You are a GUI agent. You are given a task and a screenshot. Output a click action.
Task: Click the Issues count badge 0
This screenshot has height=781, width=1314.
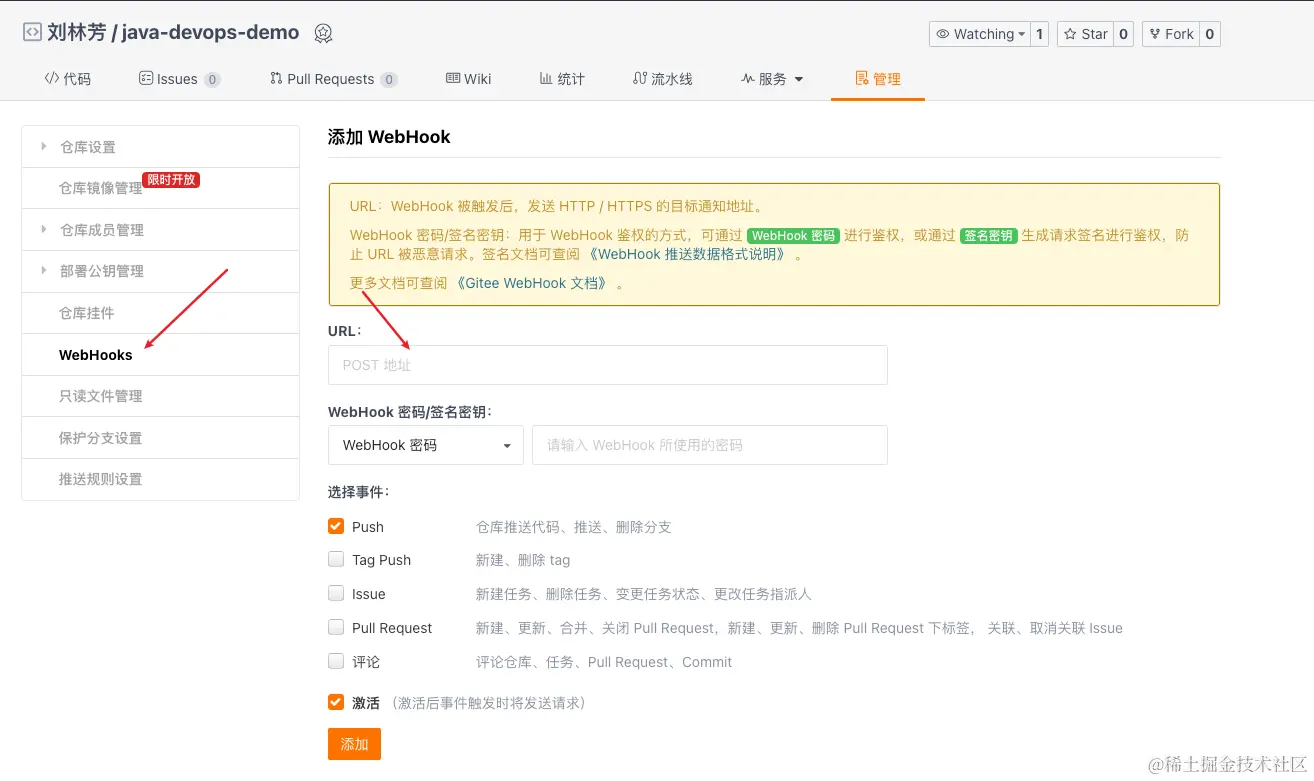click(x=213, y=80)
